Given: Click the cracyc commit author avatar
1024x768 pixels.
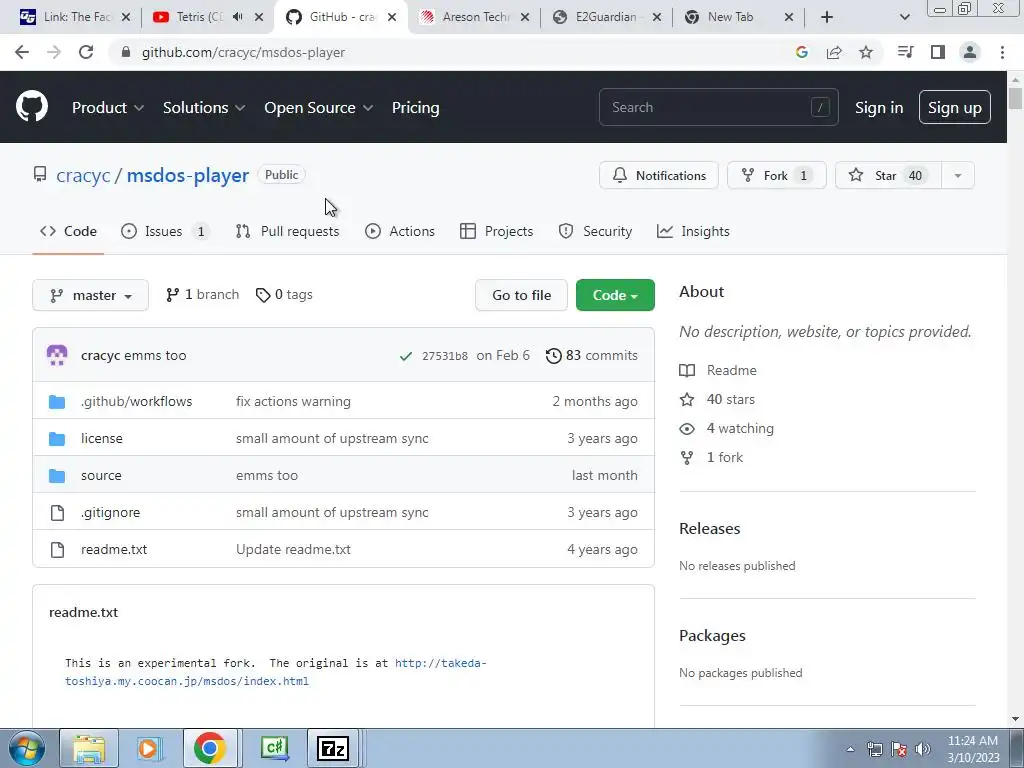Looking at the screenshot, I should 57,355.
